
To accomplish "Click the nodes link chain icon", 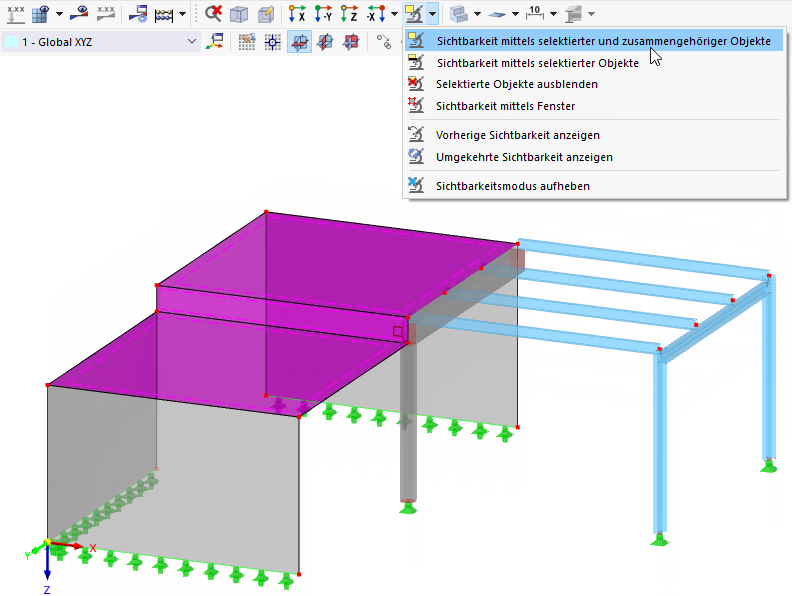I will [384, 42].
